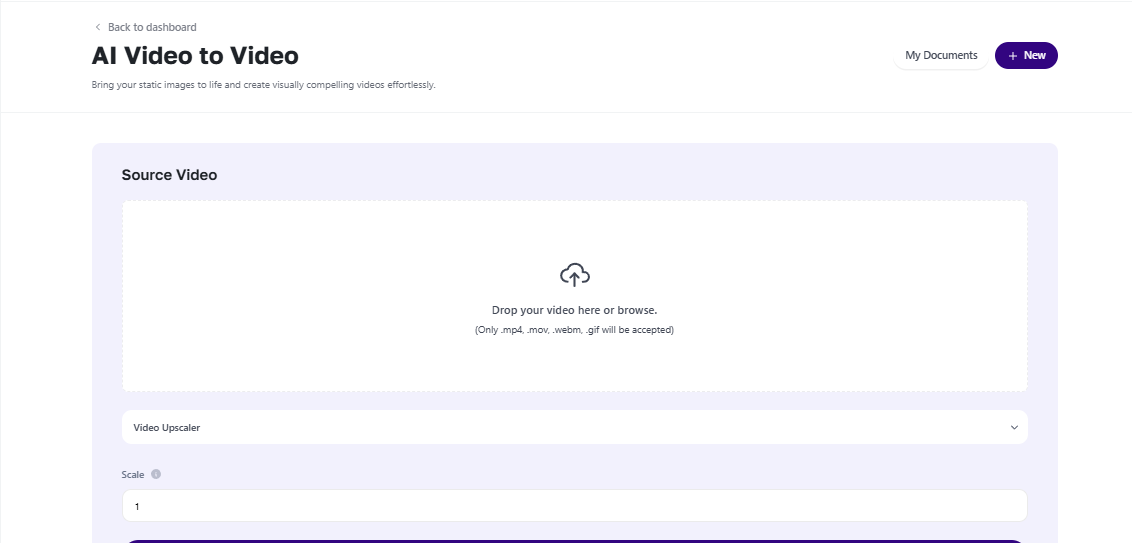Create a New document
The image size is (1132, 543).
(1026, 56)
